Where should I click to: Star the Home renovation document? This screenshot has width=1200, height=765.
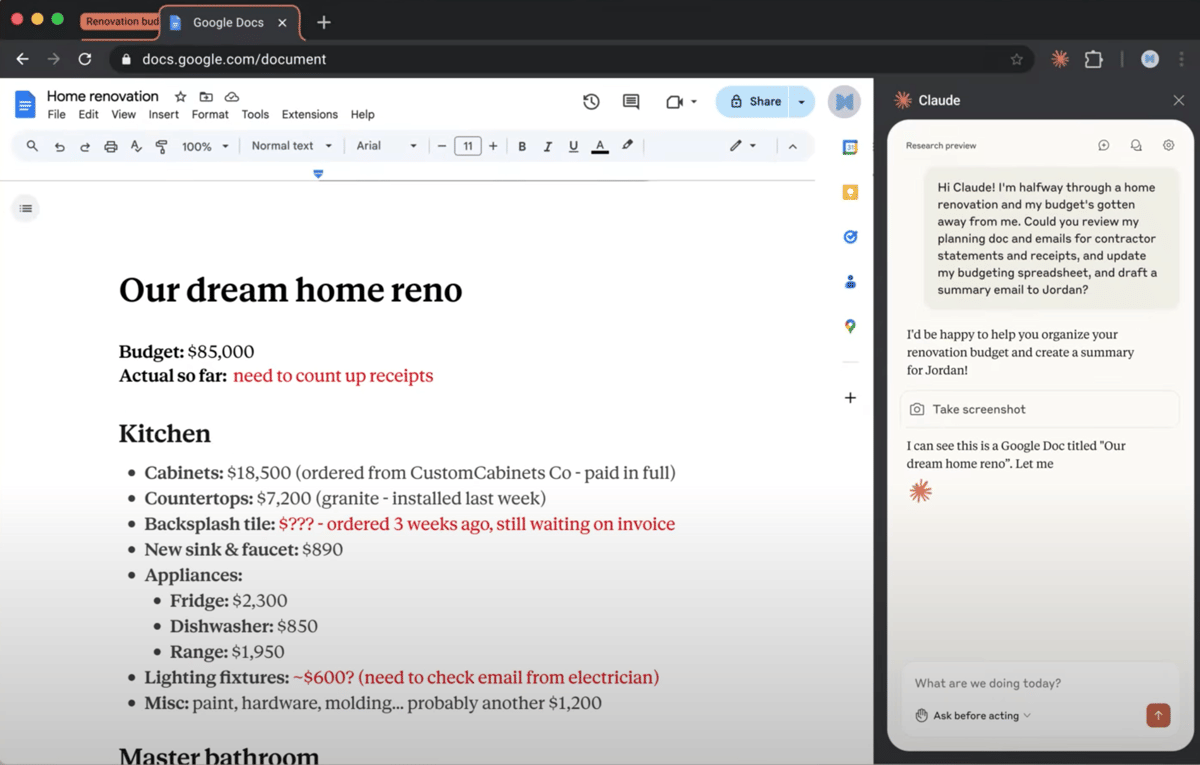[x=180, y=97]
